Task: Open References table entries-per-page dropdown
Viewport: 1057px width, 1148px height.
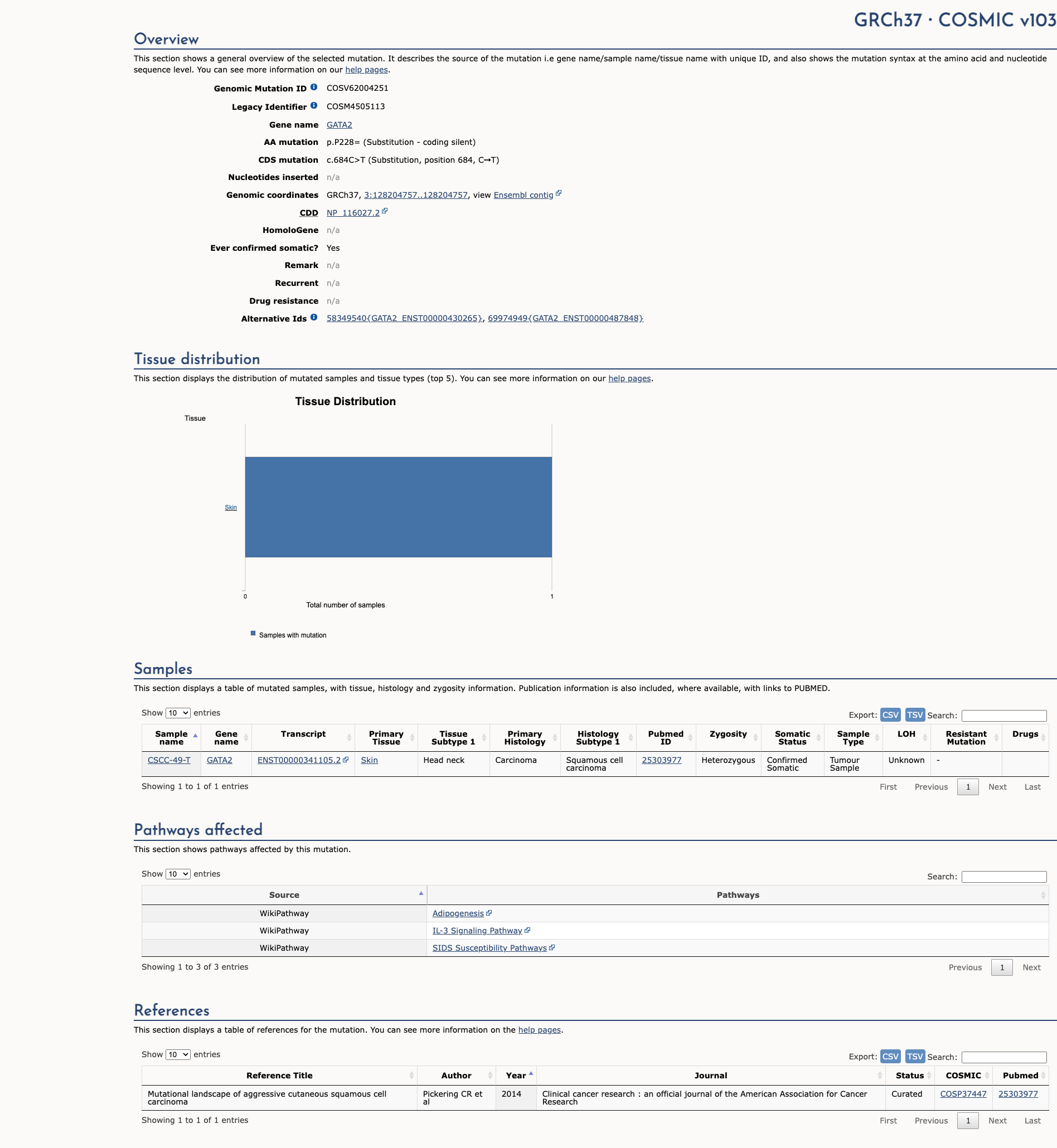Action: coord(178,1055)
